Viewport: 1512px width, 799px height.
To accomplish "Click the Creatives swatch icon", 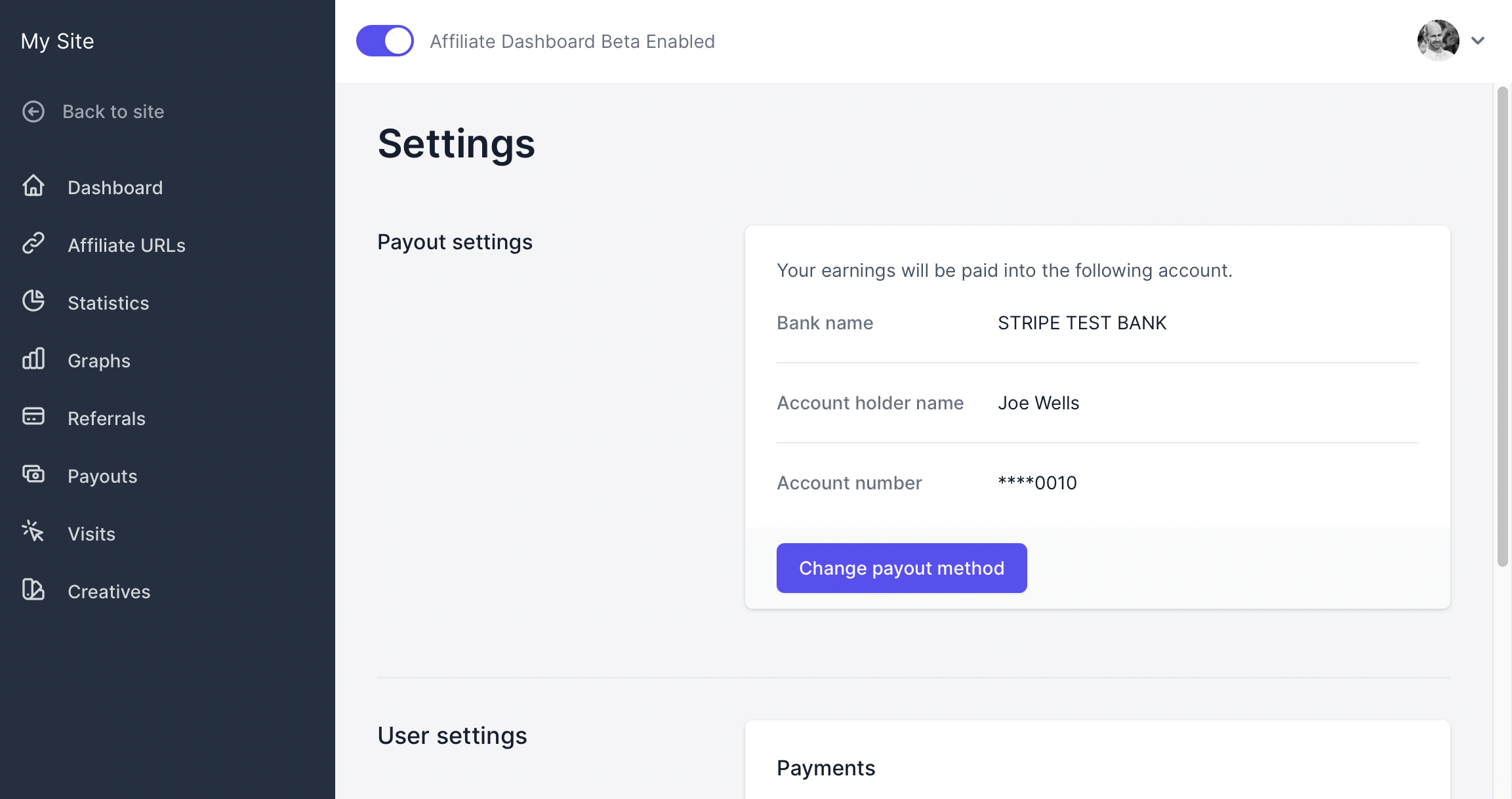I will [33, 590].
